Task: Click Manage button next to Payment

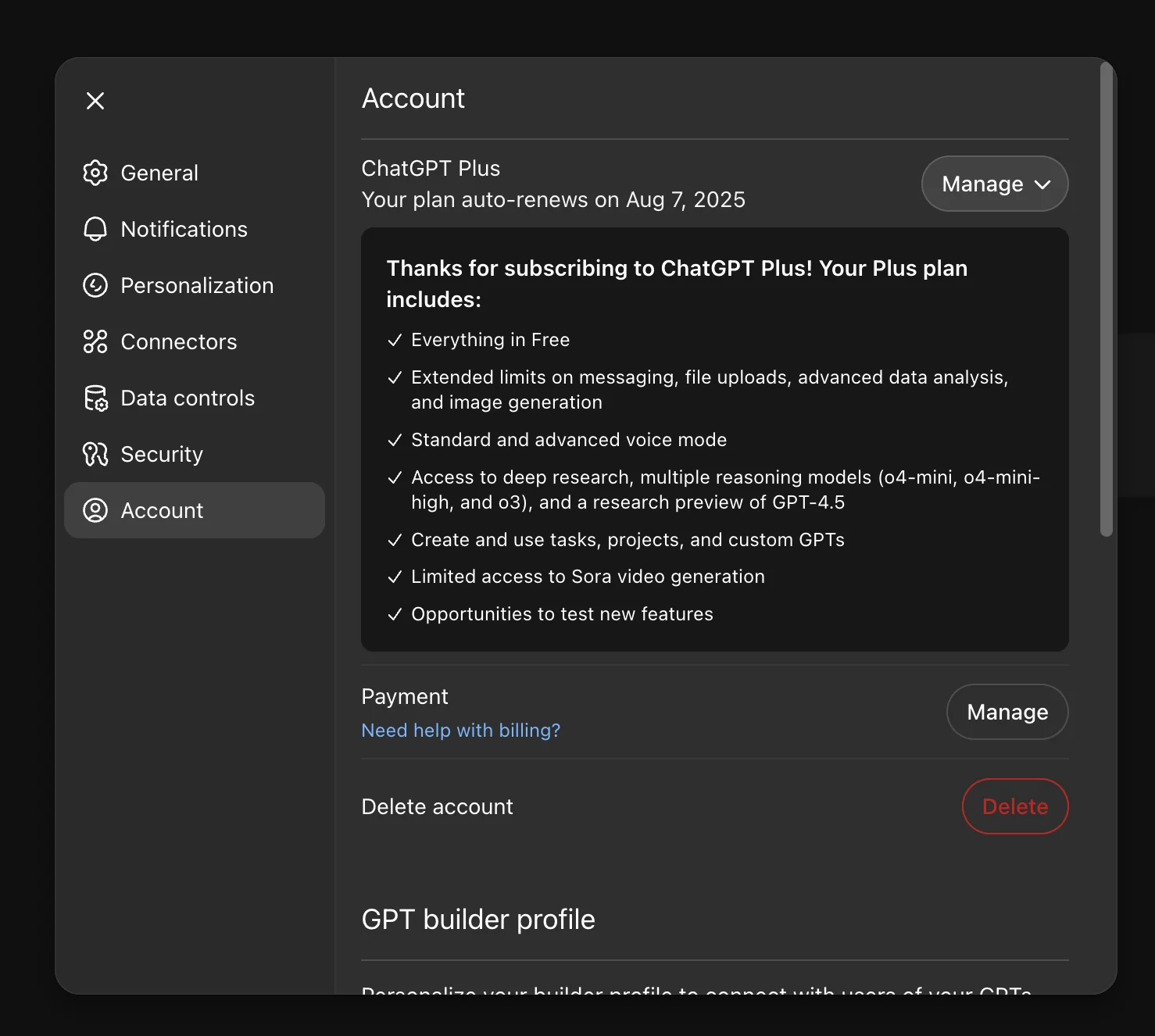Action: pyautogui.click(x=1007, y=712)
